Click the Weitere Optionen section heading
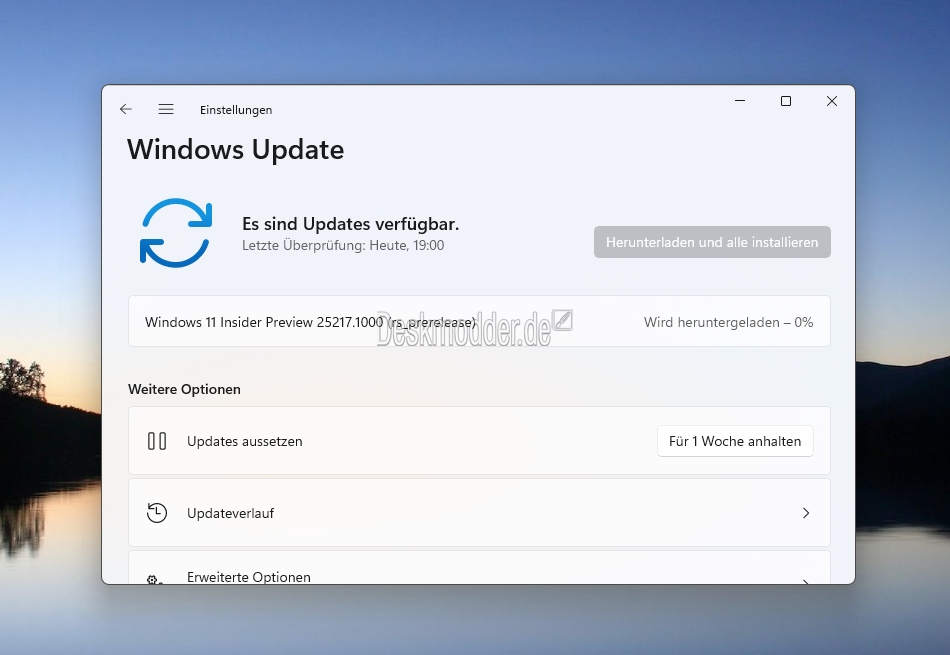The width and height of the screenshot is (950, 655). point(184,389)
